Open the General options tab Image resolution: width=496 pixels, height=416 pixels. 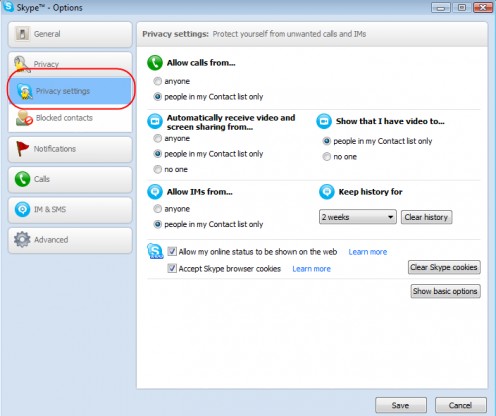click(x=70, y=34)
